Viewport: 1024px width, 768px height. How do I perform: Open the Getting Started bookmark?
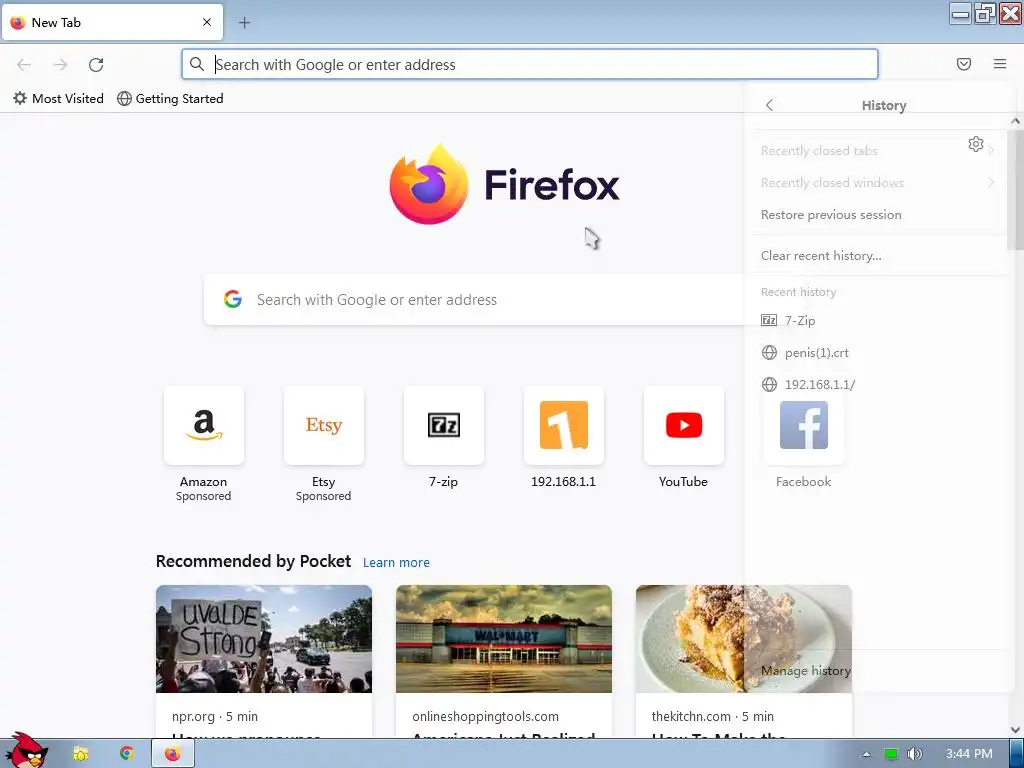[170, 99]
